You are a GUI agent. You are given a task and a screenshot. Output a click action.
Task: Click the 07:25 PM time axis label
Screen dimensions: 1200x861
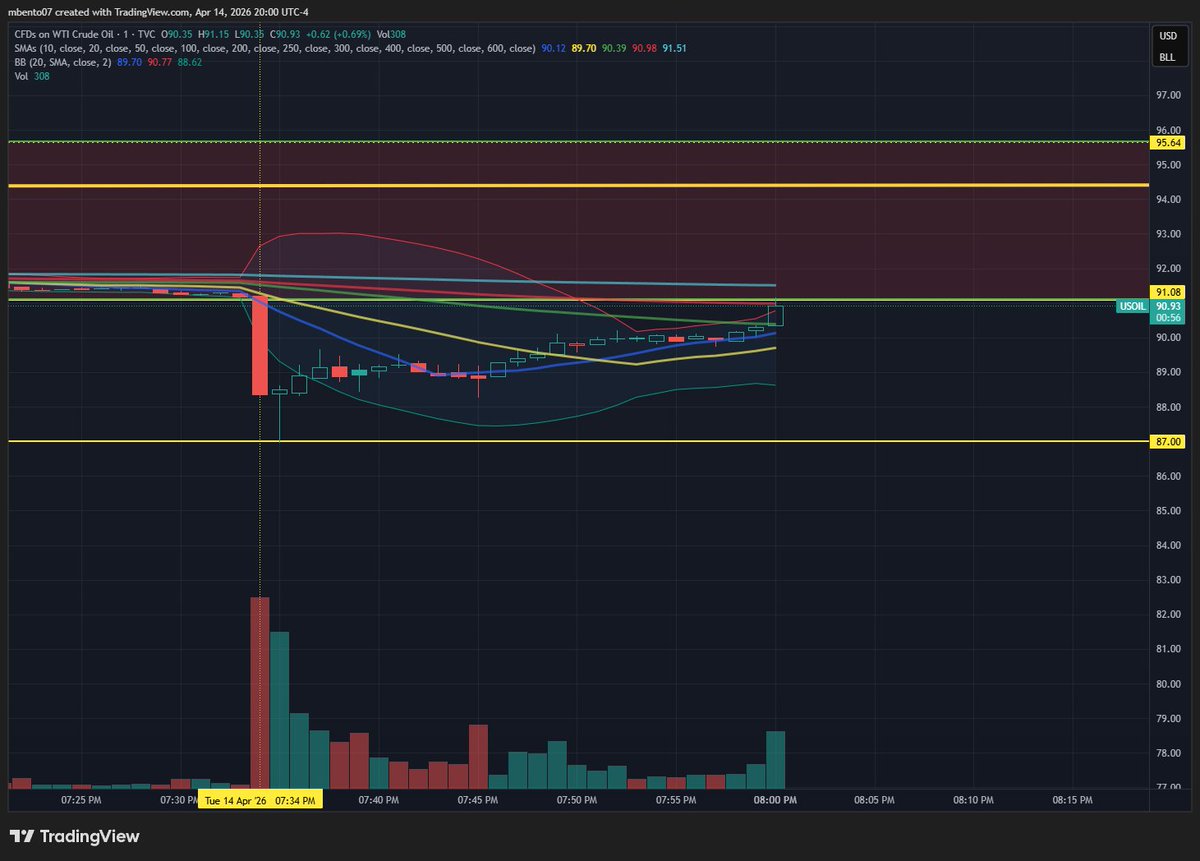click(x=80, y=801)
